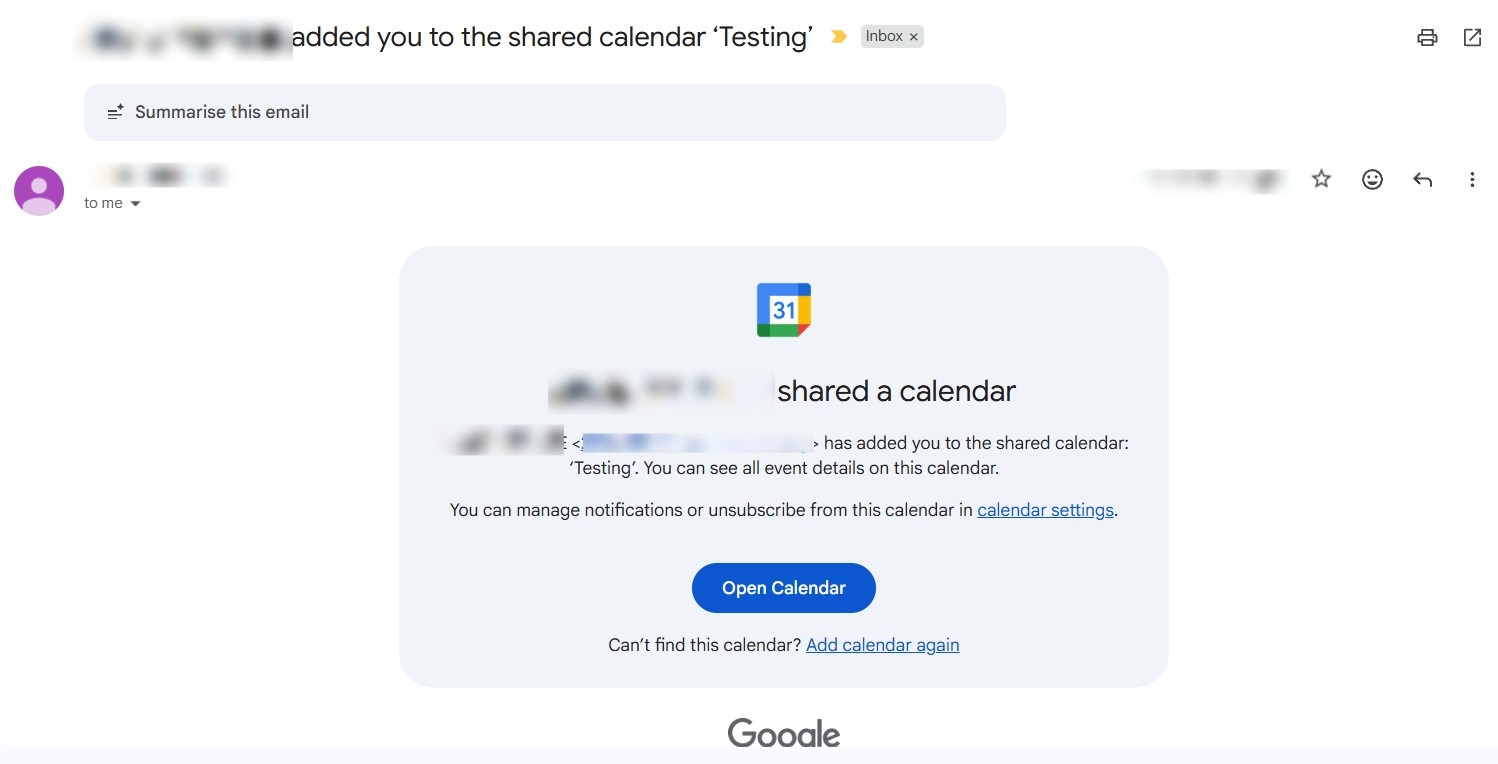Remove the Inbox label with its x
Viewport: 1498px width, 764px height.
coord(914,37)
